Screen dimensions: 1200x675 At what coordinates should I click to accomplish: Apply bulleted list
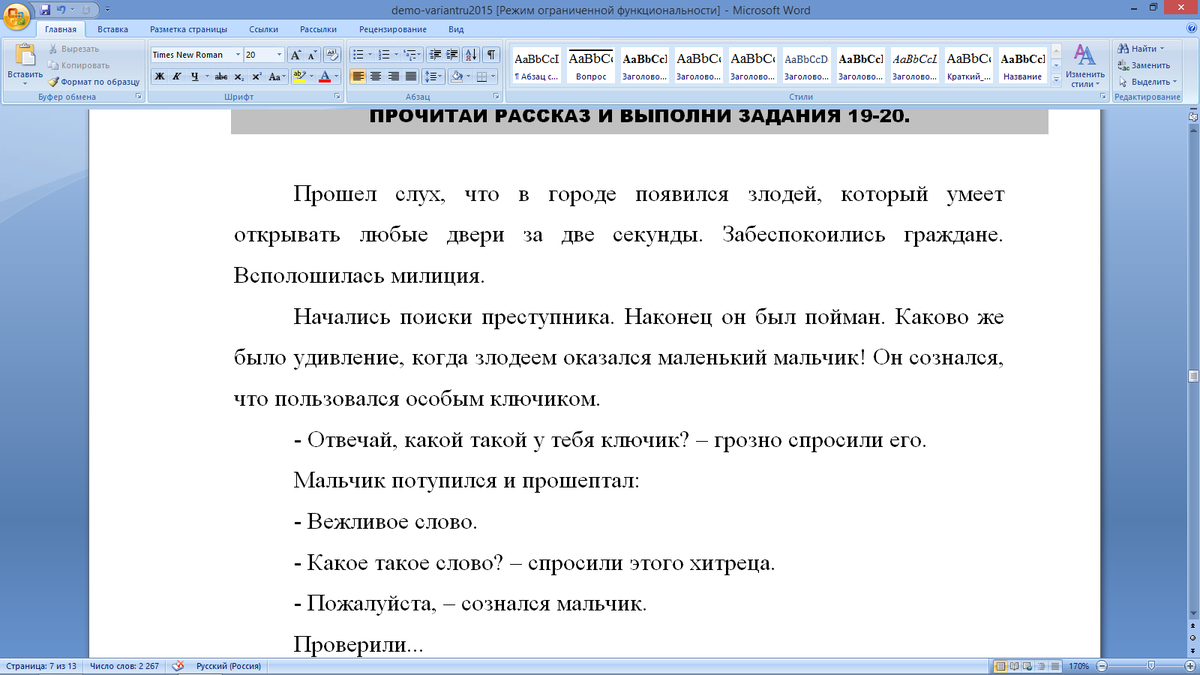[x=359, y=55]
